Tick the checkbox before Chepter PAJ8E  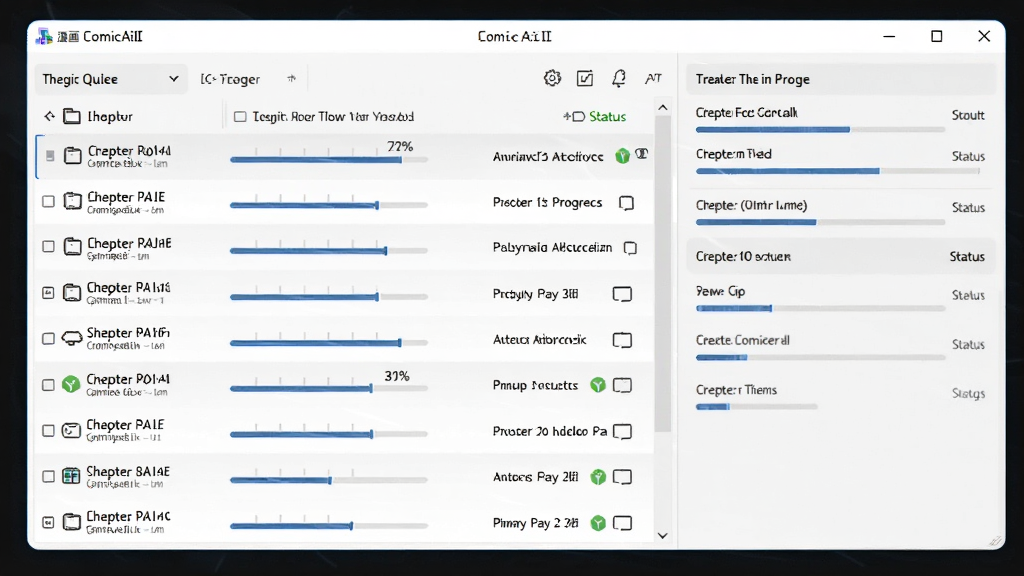pos(48,247)
